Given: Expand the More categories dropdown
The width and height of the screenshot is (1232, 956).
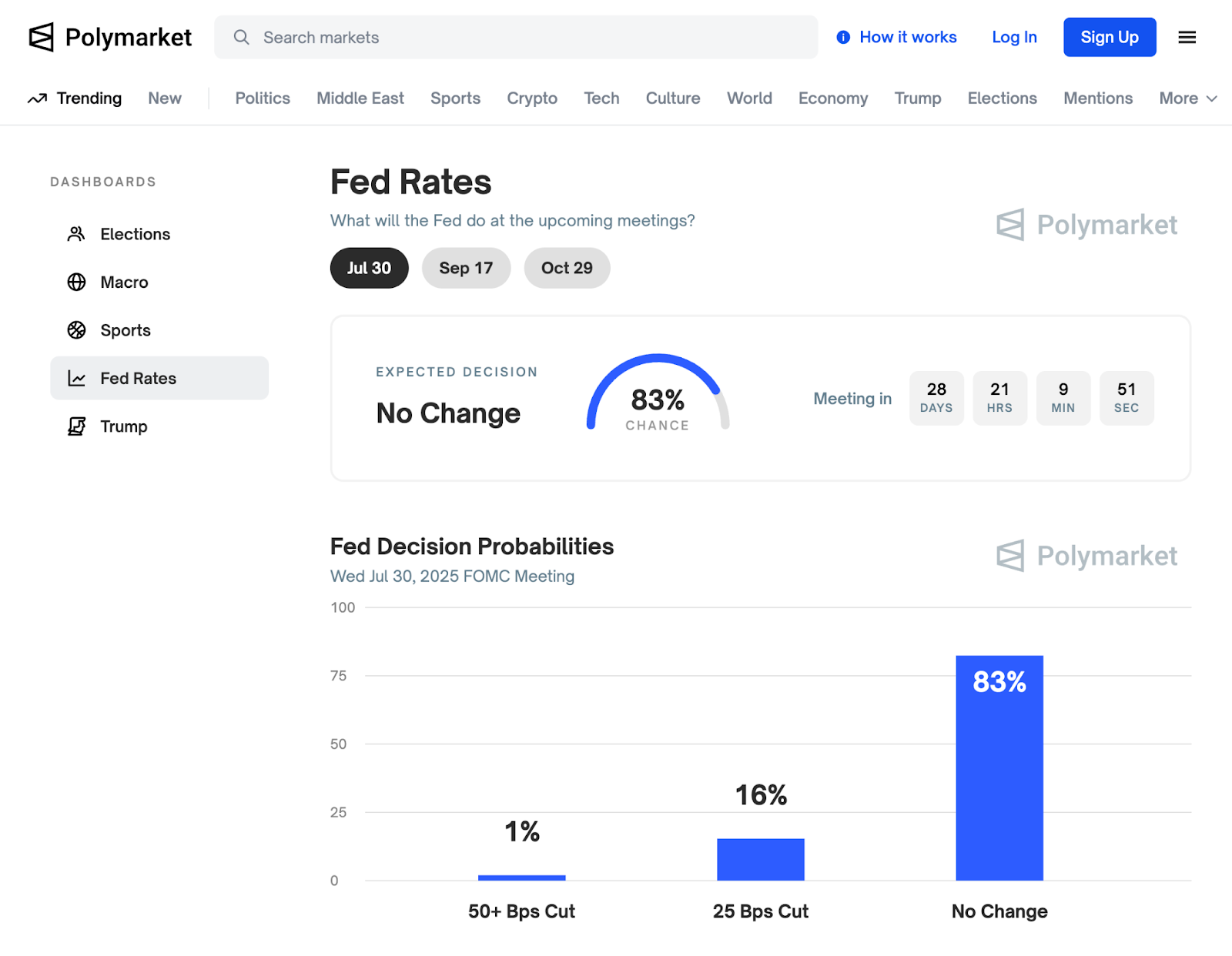Looking at the screenshot, I should pyautogui.click(x=1187, y=99).
